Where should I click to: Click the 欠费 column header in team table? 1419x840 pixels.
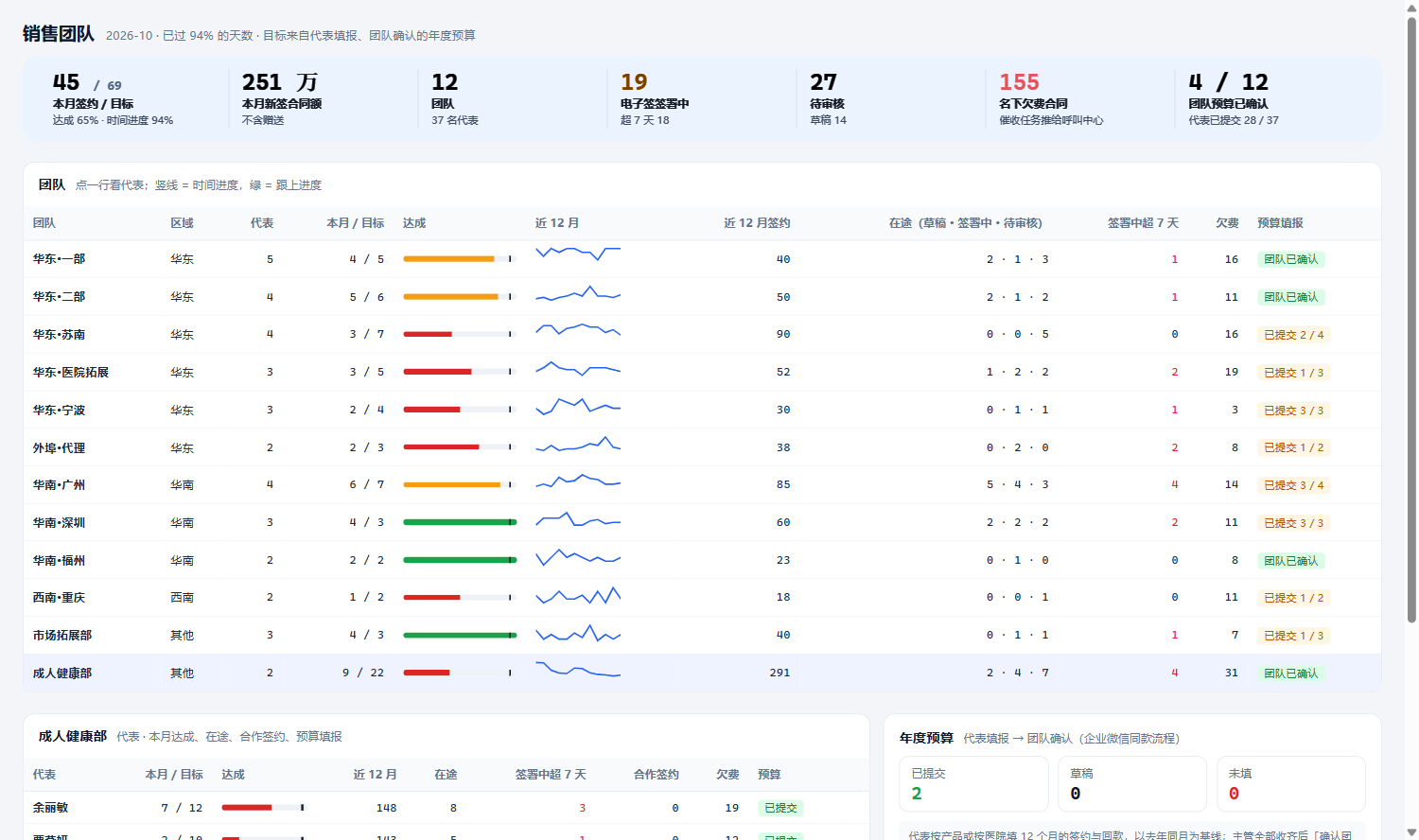click(x=1227, y=223)
